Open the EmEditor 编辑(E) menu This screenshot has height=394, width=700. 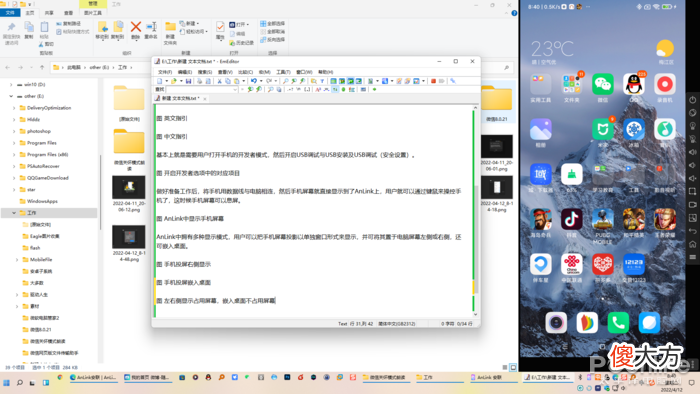click(x=185, y=72)
